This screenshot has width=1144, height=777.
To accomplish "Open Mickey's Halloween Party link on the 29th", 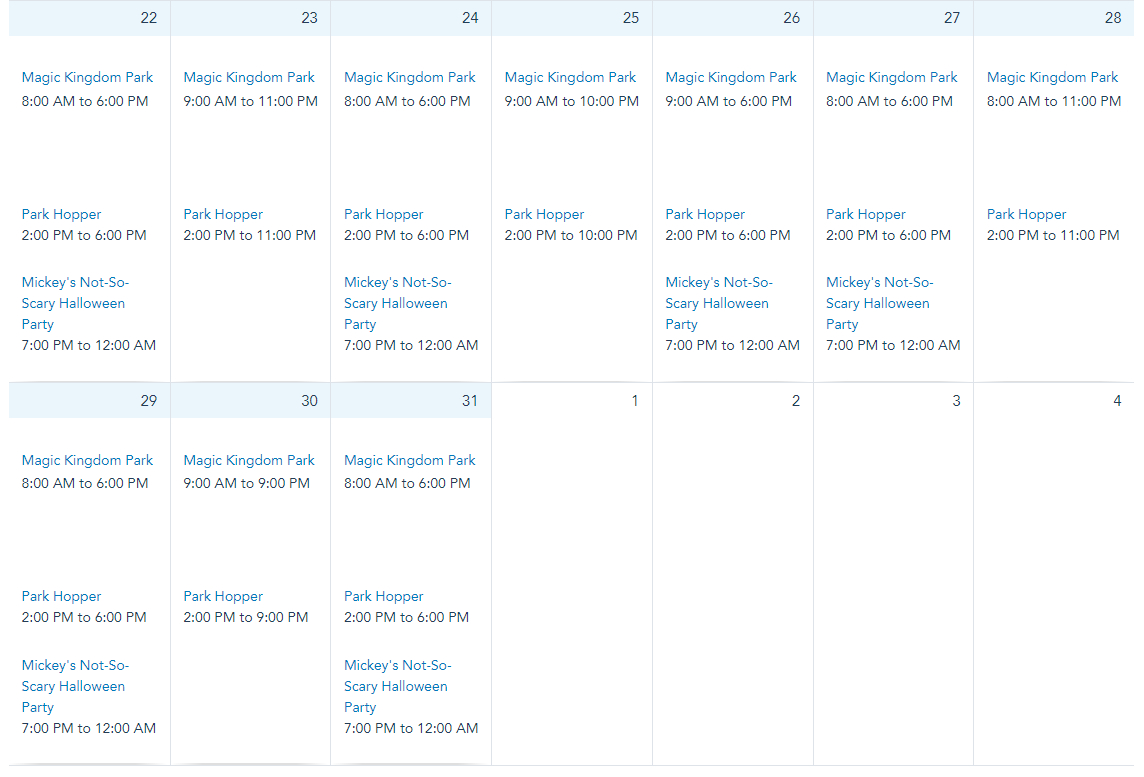I will (x=75, y=686).
